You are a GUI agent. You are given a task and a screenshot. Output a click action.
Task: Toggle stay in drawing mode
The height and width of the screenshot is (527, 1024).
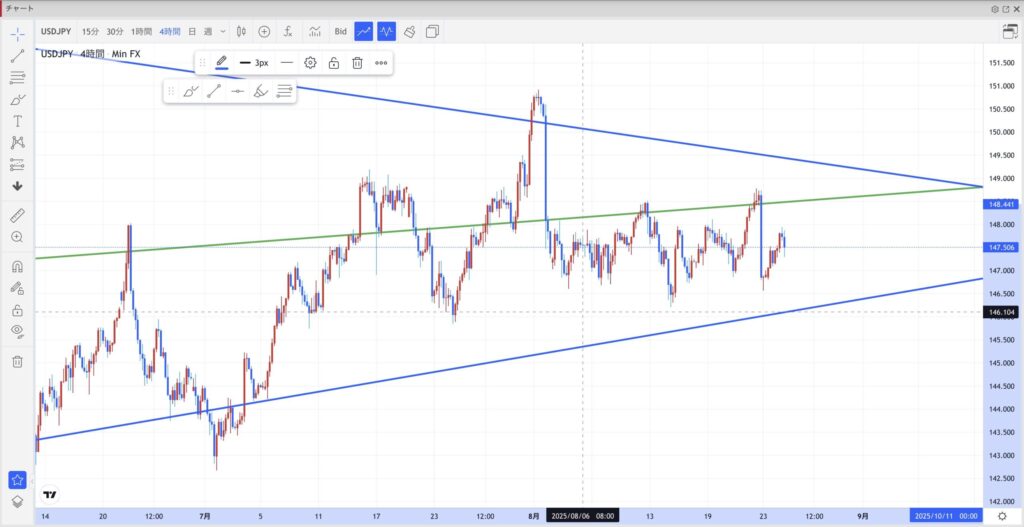click(18, 288)
